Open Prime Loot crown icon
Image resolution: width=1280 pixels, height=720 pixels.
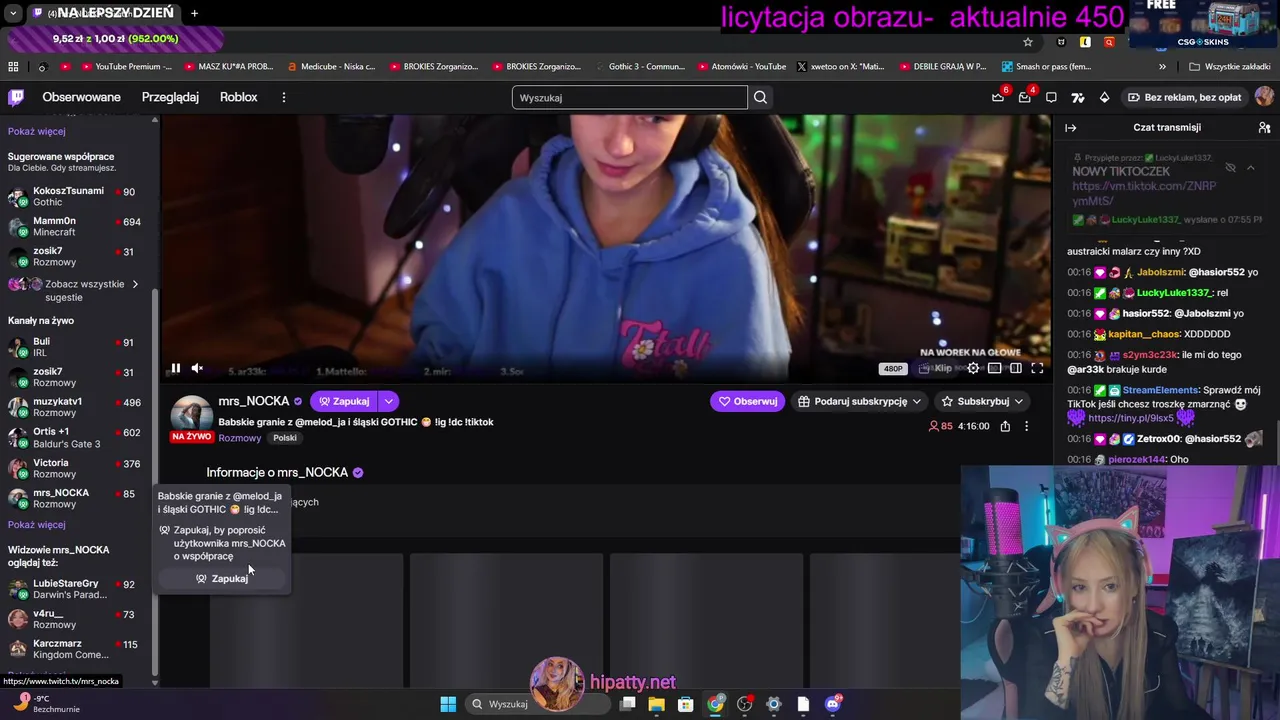[998, 97]
